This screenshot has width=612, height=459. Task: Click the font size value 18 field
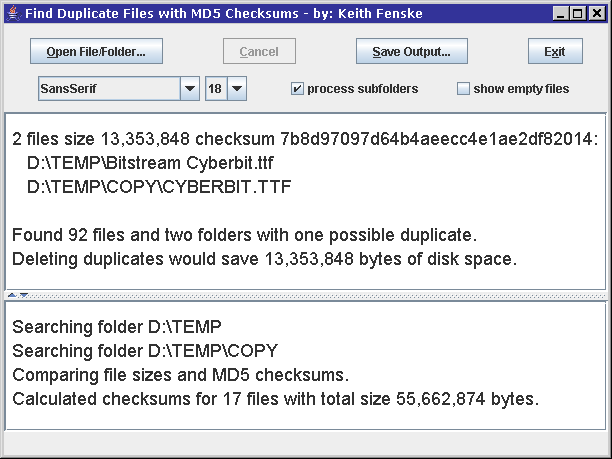(x=216, y=89)
